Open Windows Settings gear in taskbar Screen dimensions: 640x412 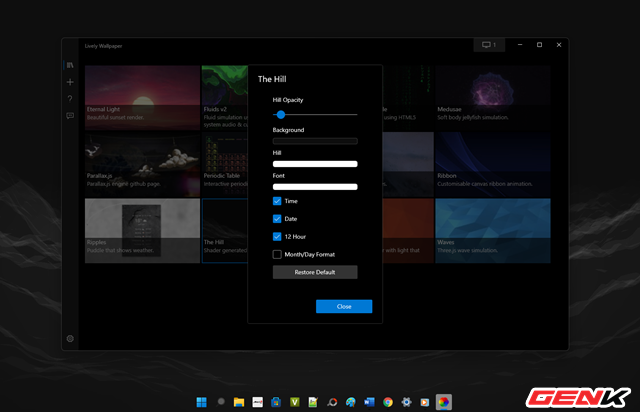click(407, 402)
